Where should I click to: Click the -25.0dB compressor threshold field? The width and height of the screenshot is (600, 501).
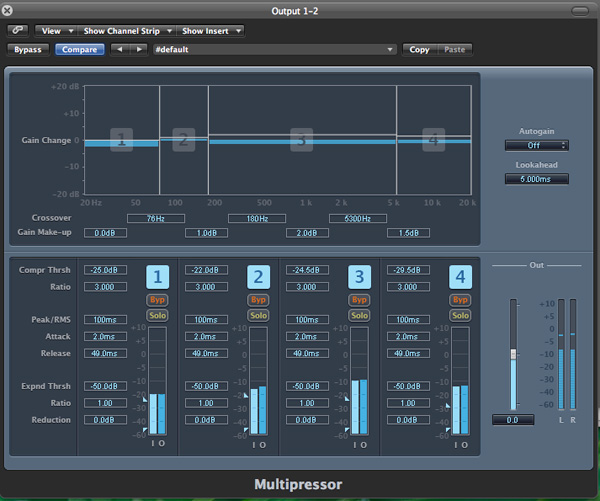click(105, 270)
